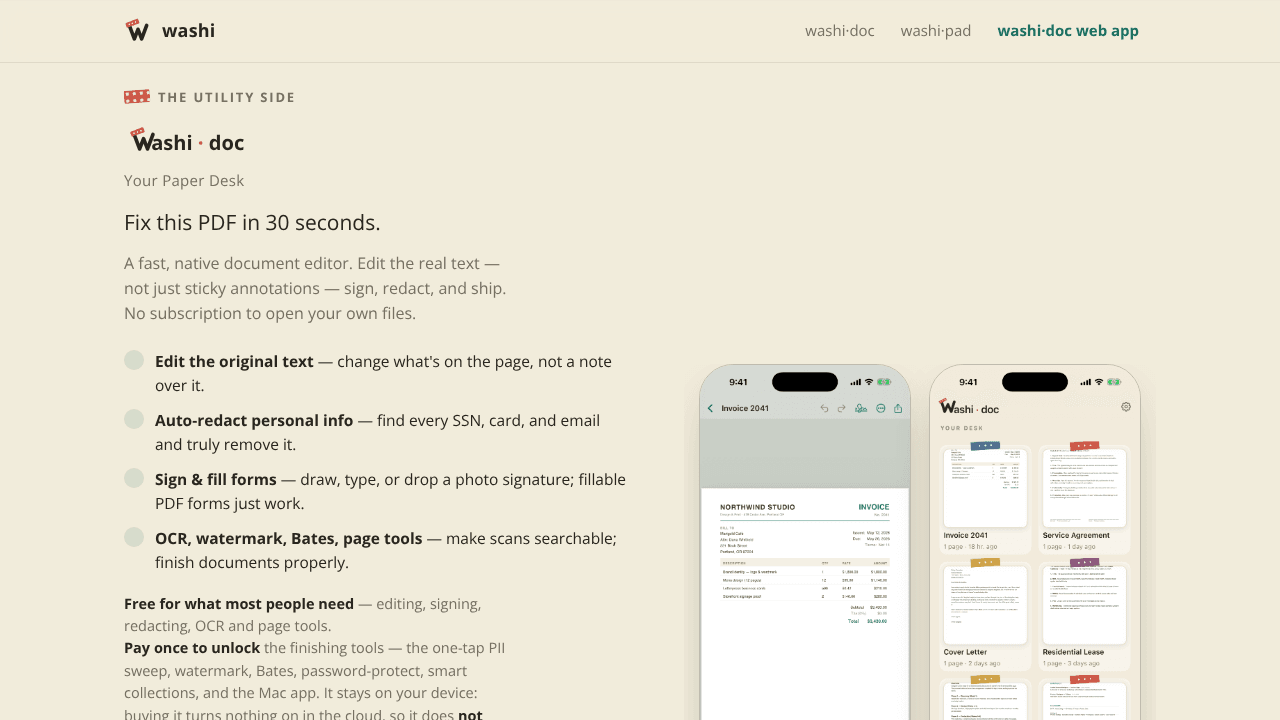Open the Cover Letter document thumbnail
The height and width of the screenshot is (720, 1280).
tap(985, 604)
